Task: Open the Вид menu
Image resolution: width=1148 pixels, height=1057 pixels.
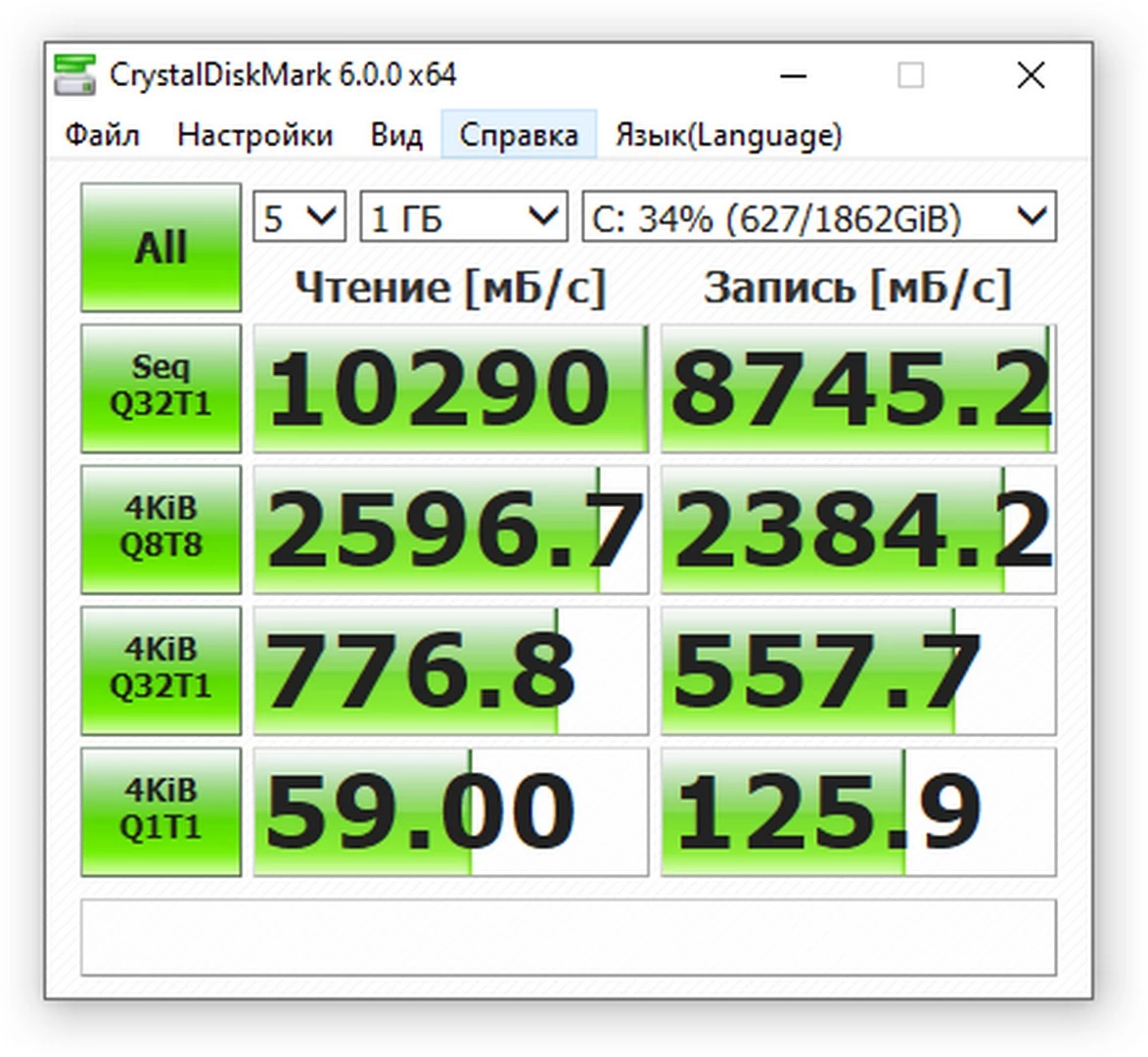Action: [396, 135]
